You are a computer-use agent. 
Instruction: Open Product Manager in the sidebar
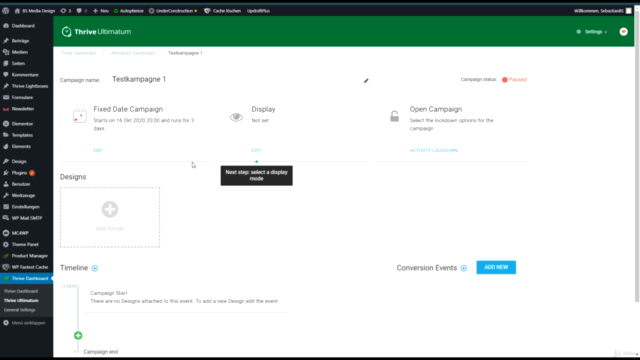pos(27,256)
